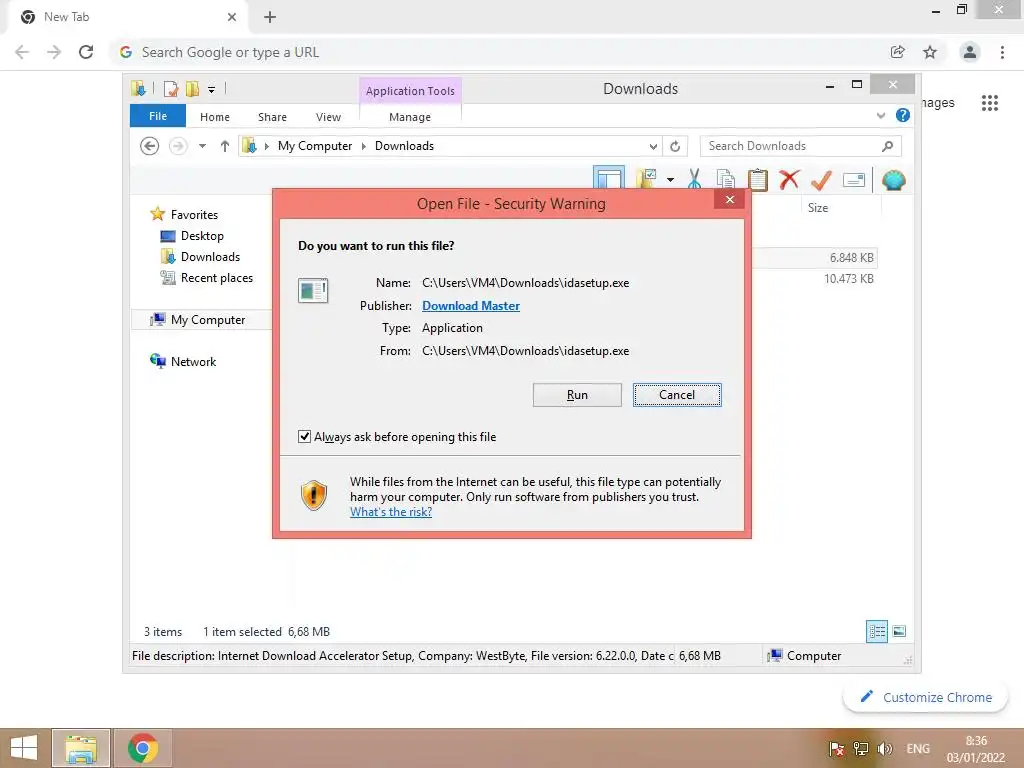
Task: Click folder options icon in Explorer toolbar
Action: [x=647, y=179]
